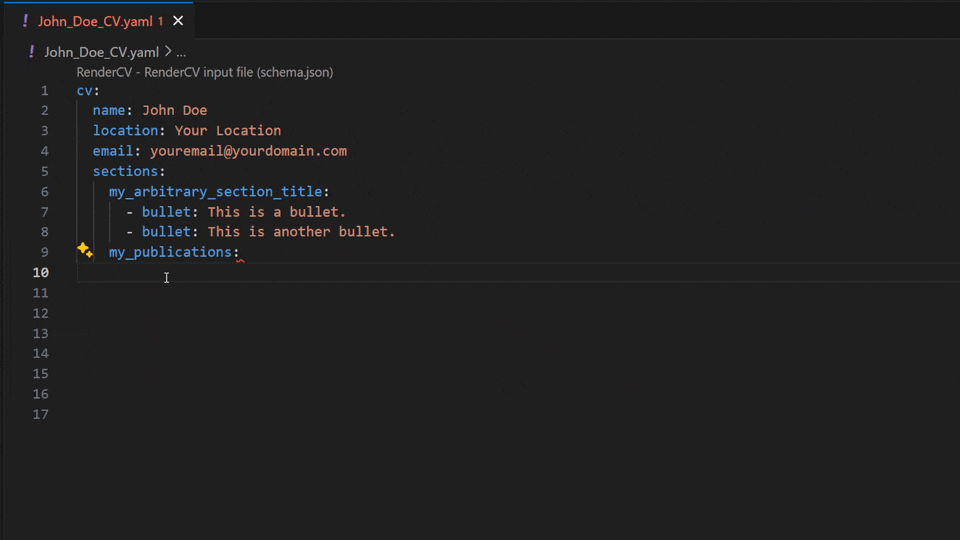Screen dimensions: 960x540
Task: Click the 'location' key on line 3
Action: (x=126, y=130)
